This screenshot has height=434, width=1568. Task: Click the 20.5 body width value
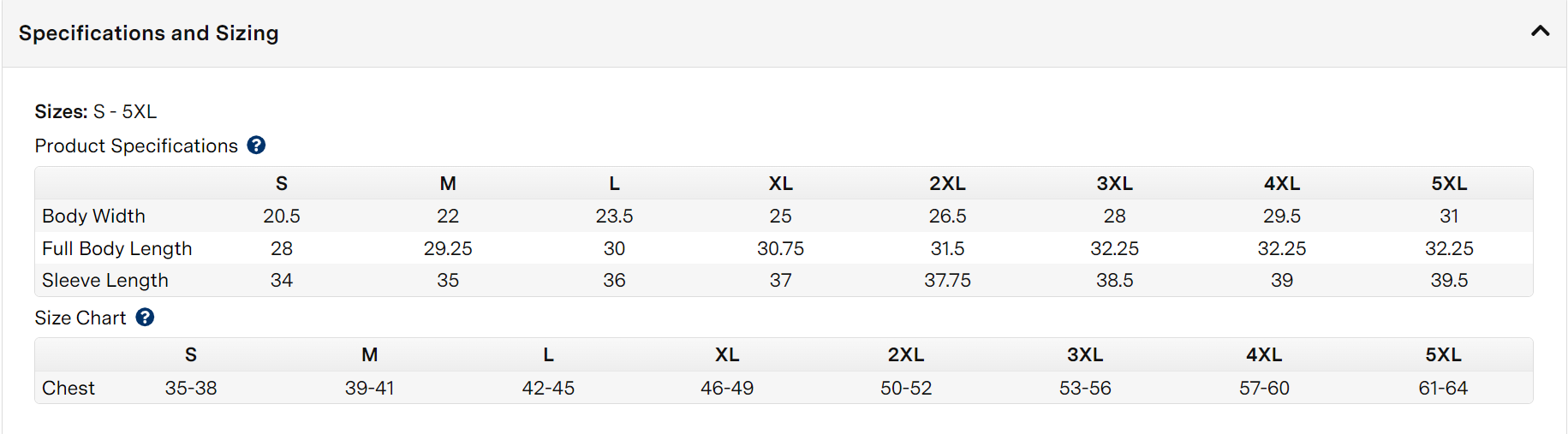click(x=282, y=216)
